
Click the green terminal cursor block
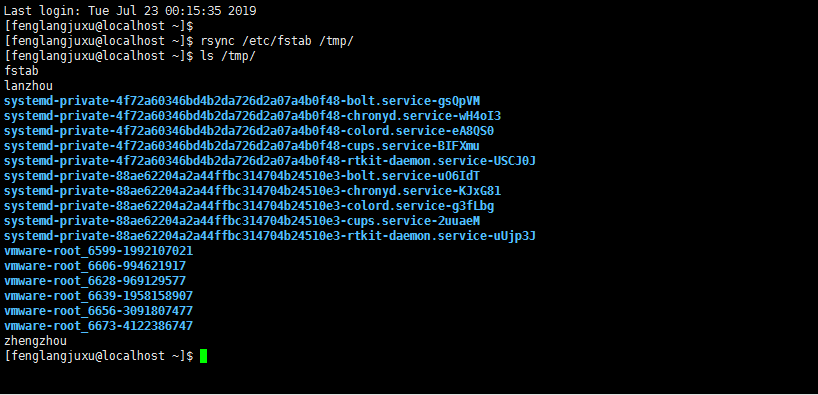[x=203, y=356]
